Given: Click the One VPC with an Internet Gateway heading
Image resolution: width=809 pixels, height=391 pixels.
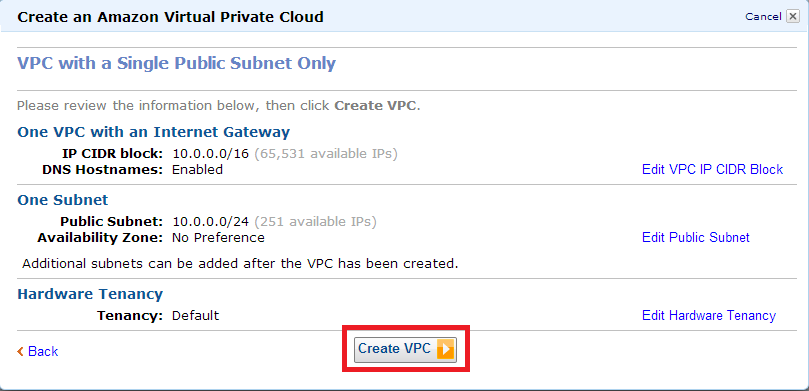Looking at the screenshot, I should tap(153, 132).
